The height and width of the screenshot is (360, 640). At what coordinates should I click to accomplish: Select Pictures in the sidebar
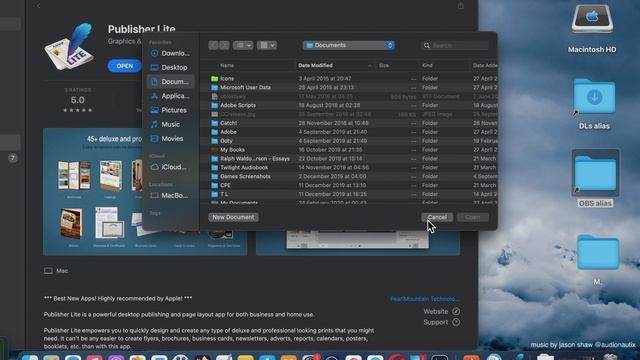point(170,110)
